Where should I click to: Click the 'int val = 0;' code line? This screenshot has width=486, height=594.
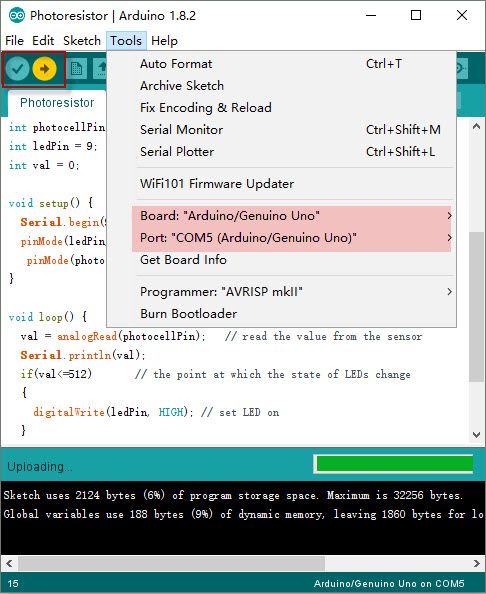[44, 165]
